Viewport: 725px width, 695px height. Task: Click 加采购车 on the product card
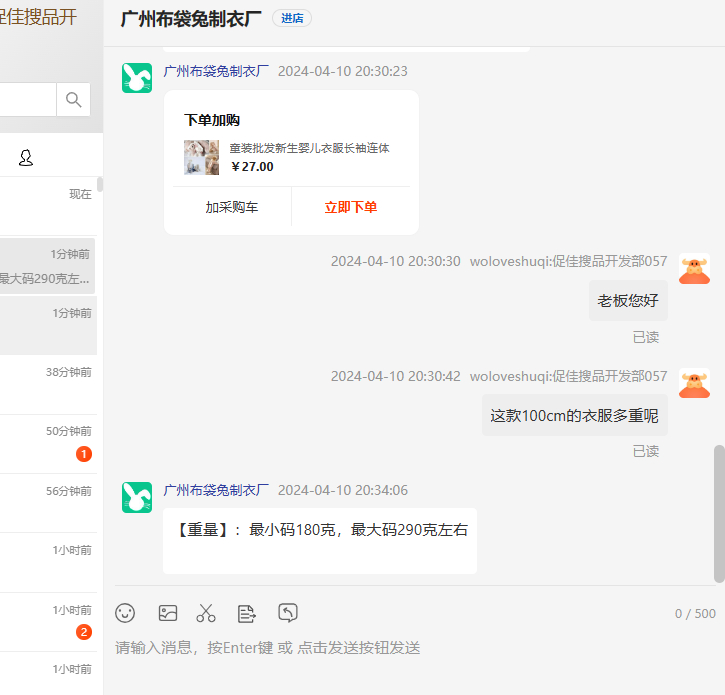[x=232, y=207]
